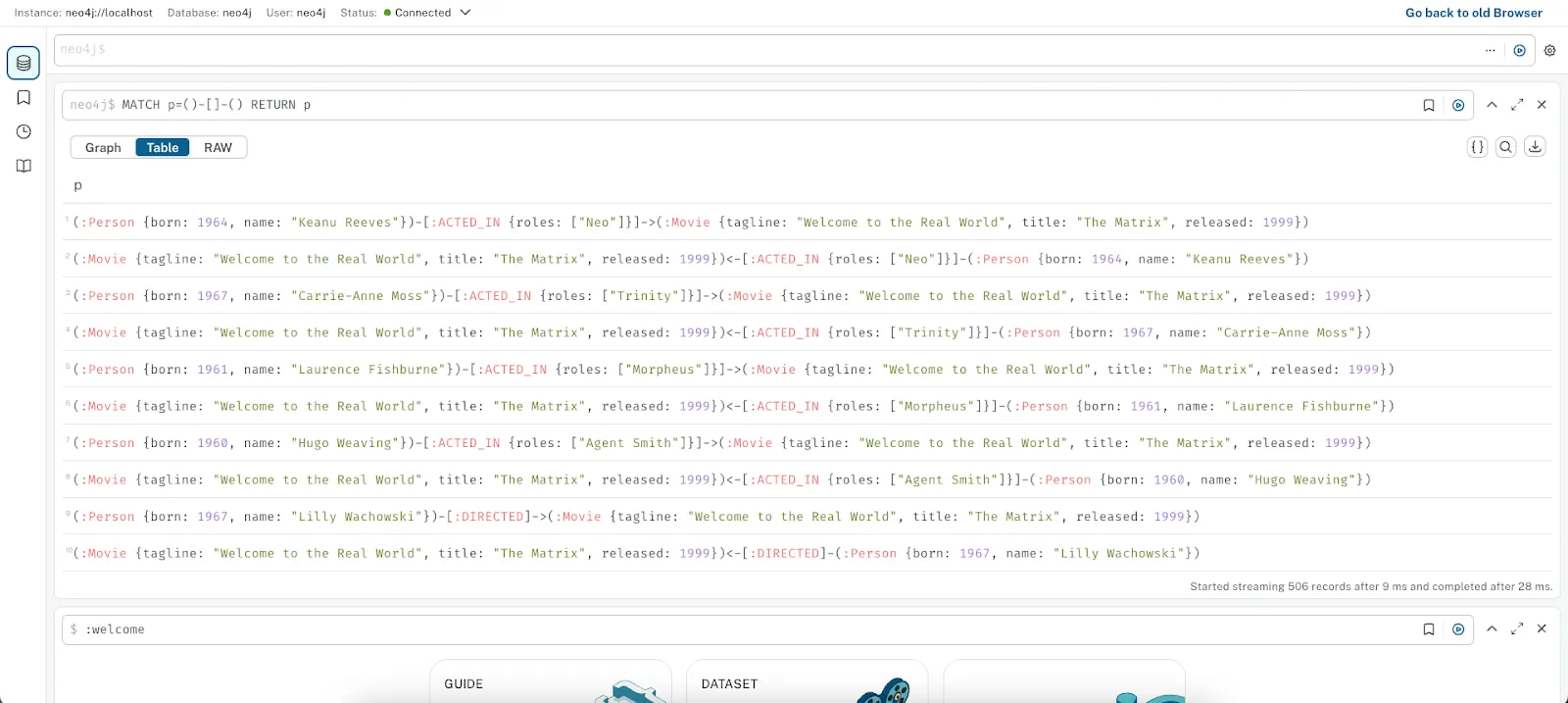Collapse the :welcome frame

tap(1492, 628)
